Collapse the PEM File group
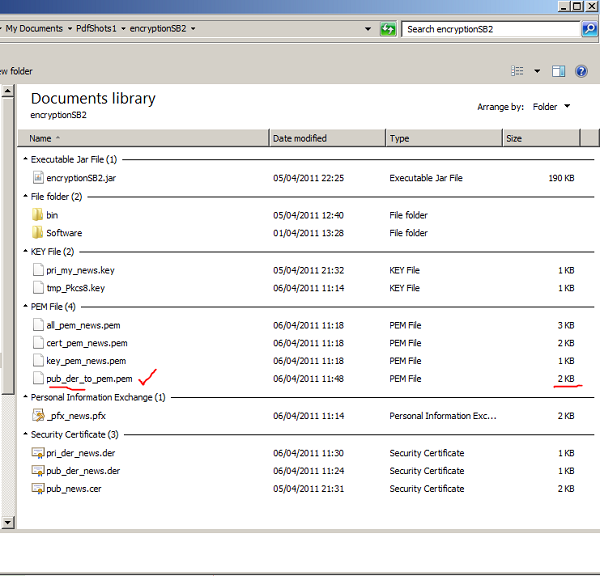The height and width of the screenshot is (576, 600). [25, 306]
